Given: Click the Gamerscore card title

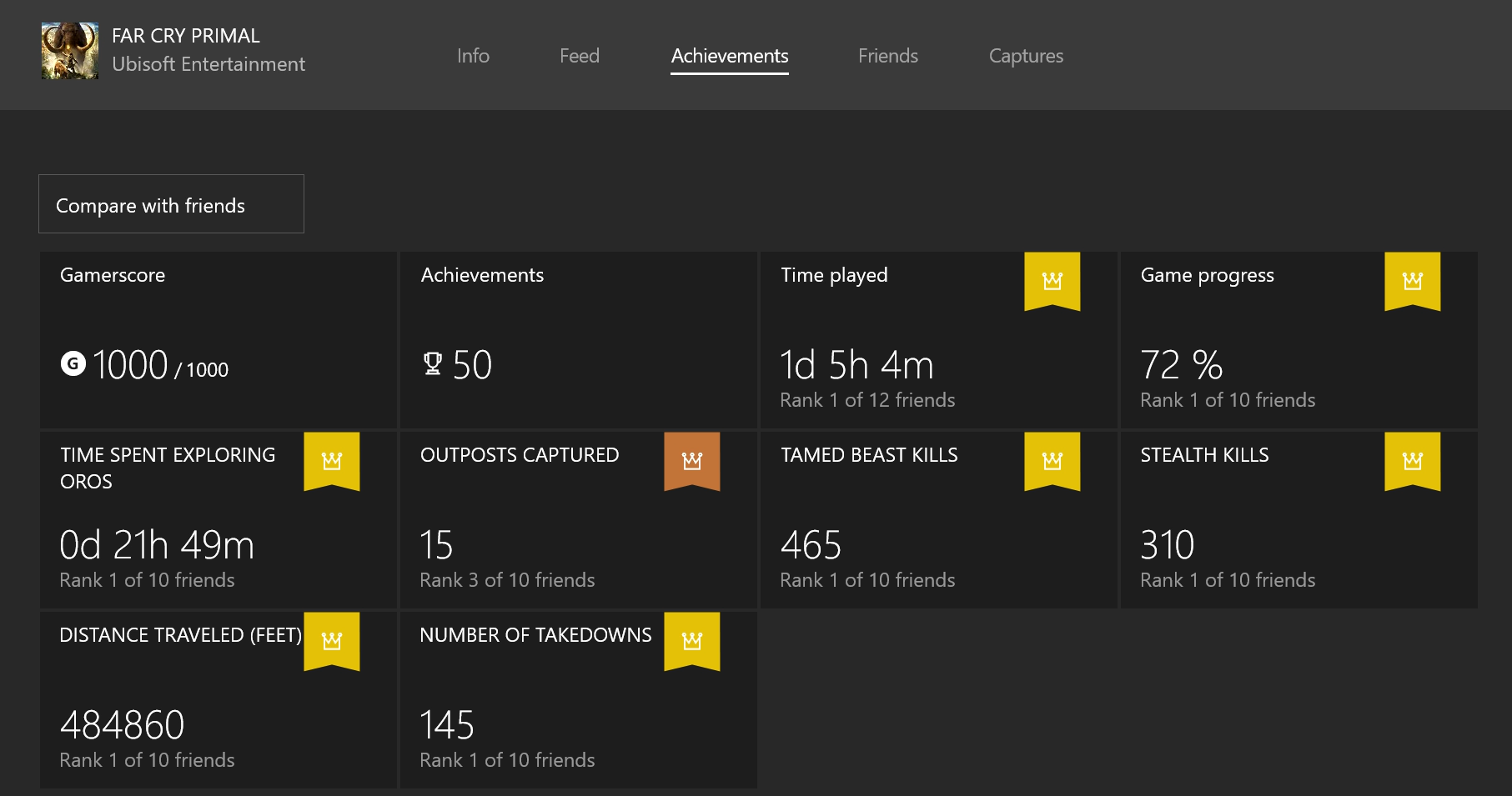Looking at the screenshot, I should click(x=113, y=275).
